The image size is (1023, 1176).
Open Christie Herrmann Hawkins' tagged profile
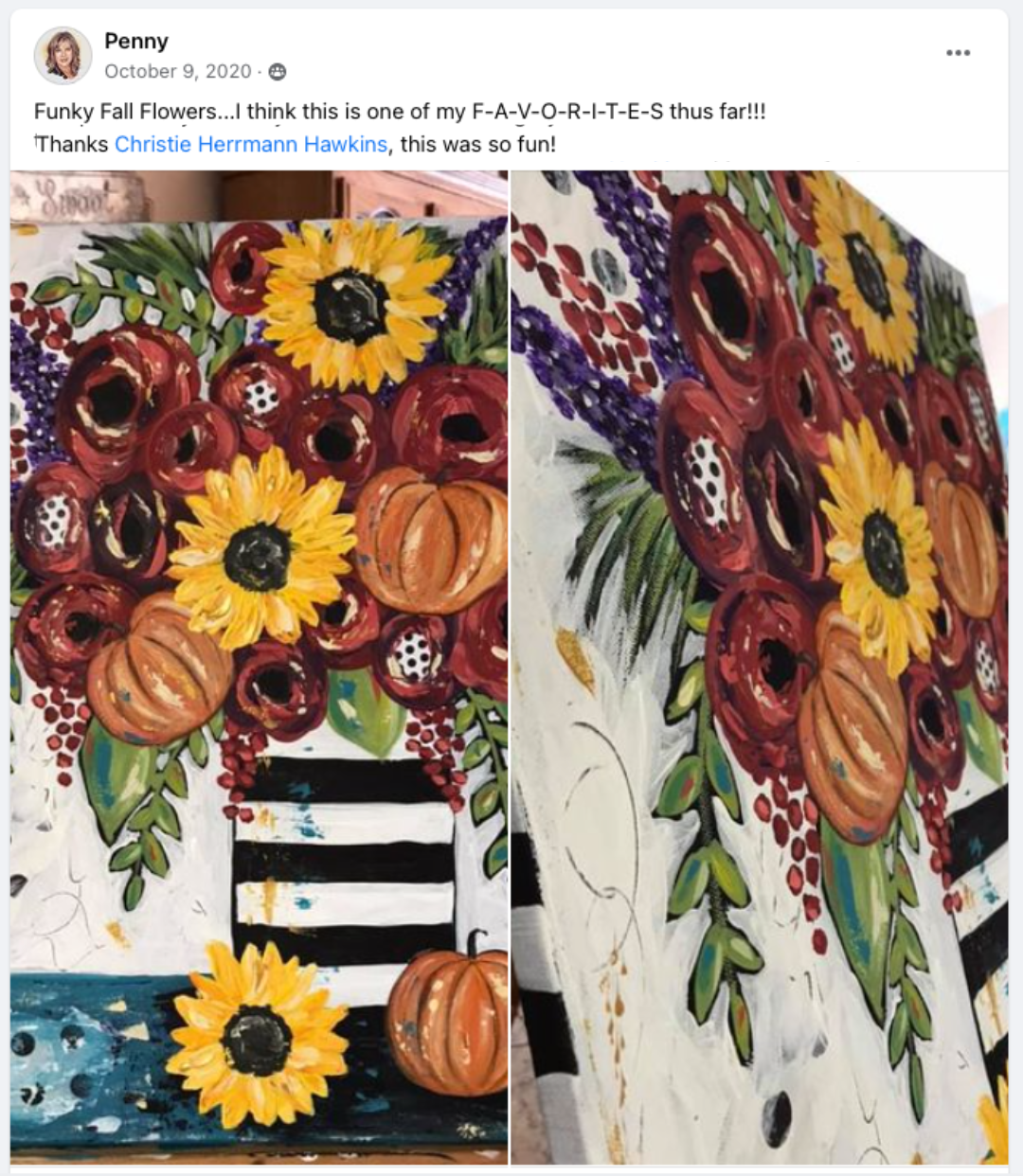tap(251, 144)
